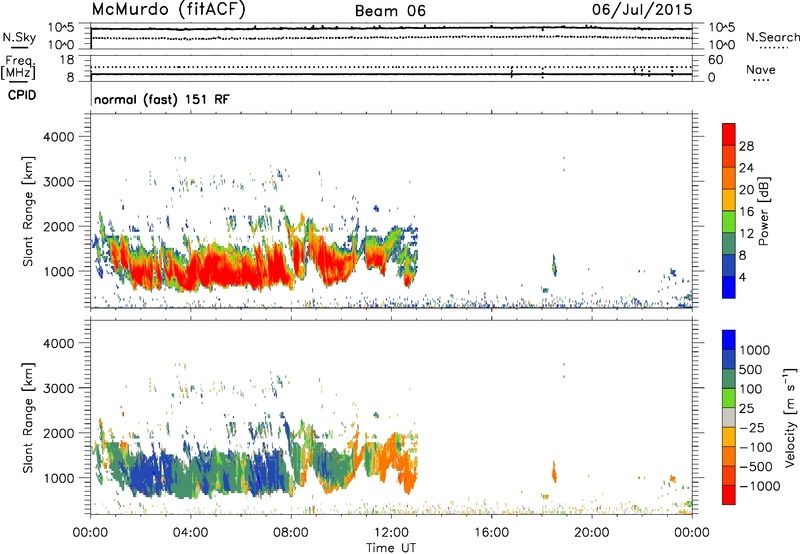Click the "16:00" time tick label
Screen dimensions: 800x554
(491, 533)
